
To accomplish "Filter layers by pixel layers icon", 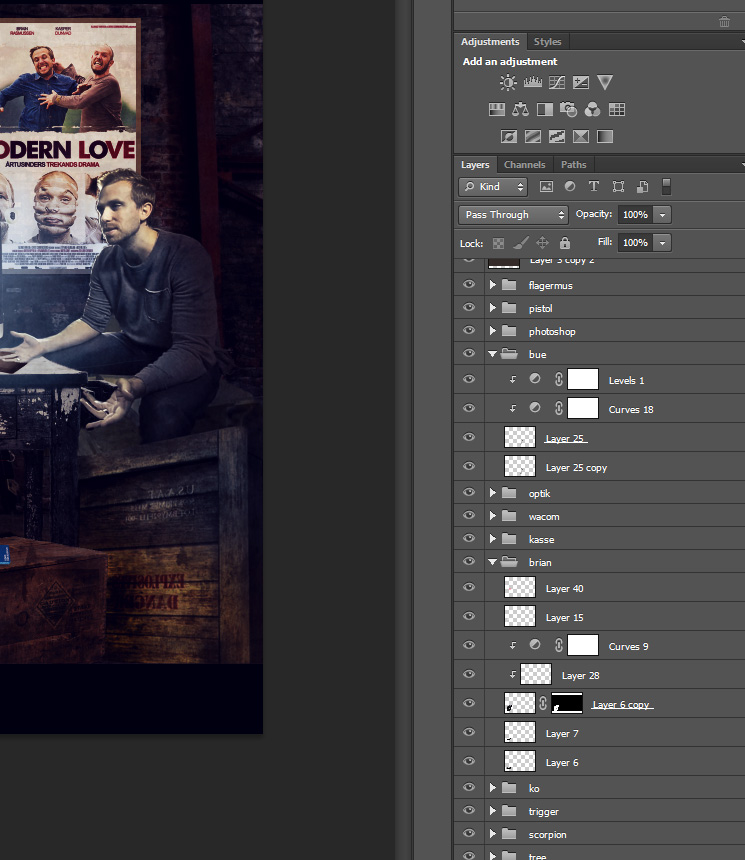I will pos(546,186).
